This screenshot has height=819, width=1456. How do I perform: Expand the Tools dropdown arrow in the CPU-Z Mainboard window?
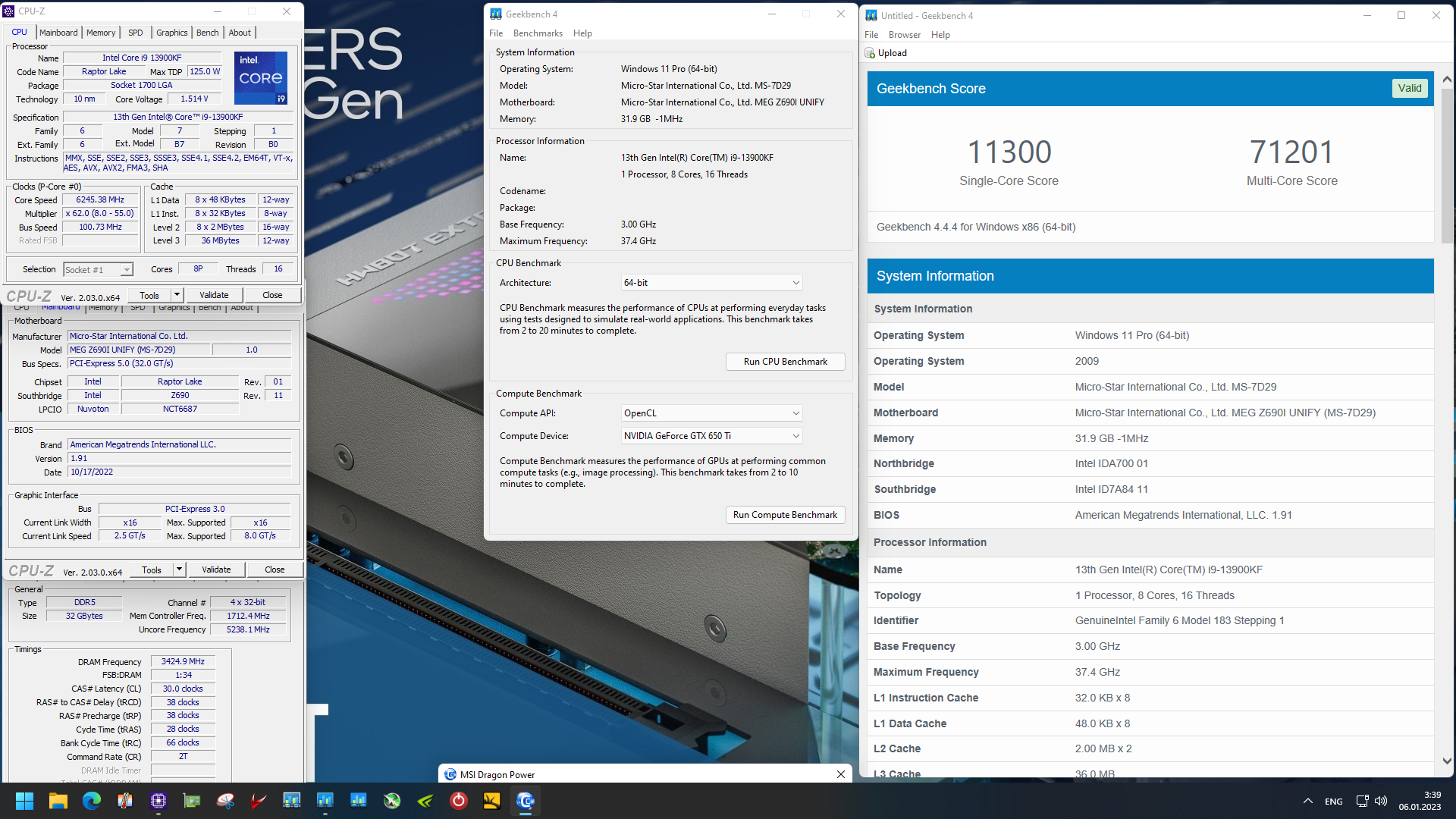click(179, 570)
